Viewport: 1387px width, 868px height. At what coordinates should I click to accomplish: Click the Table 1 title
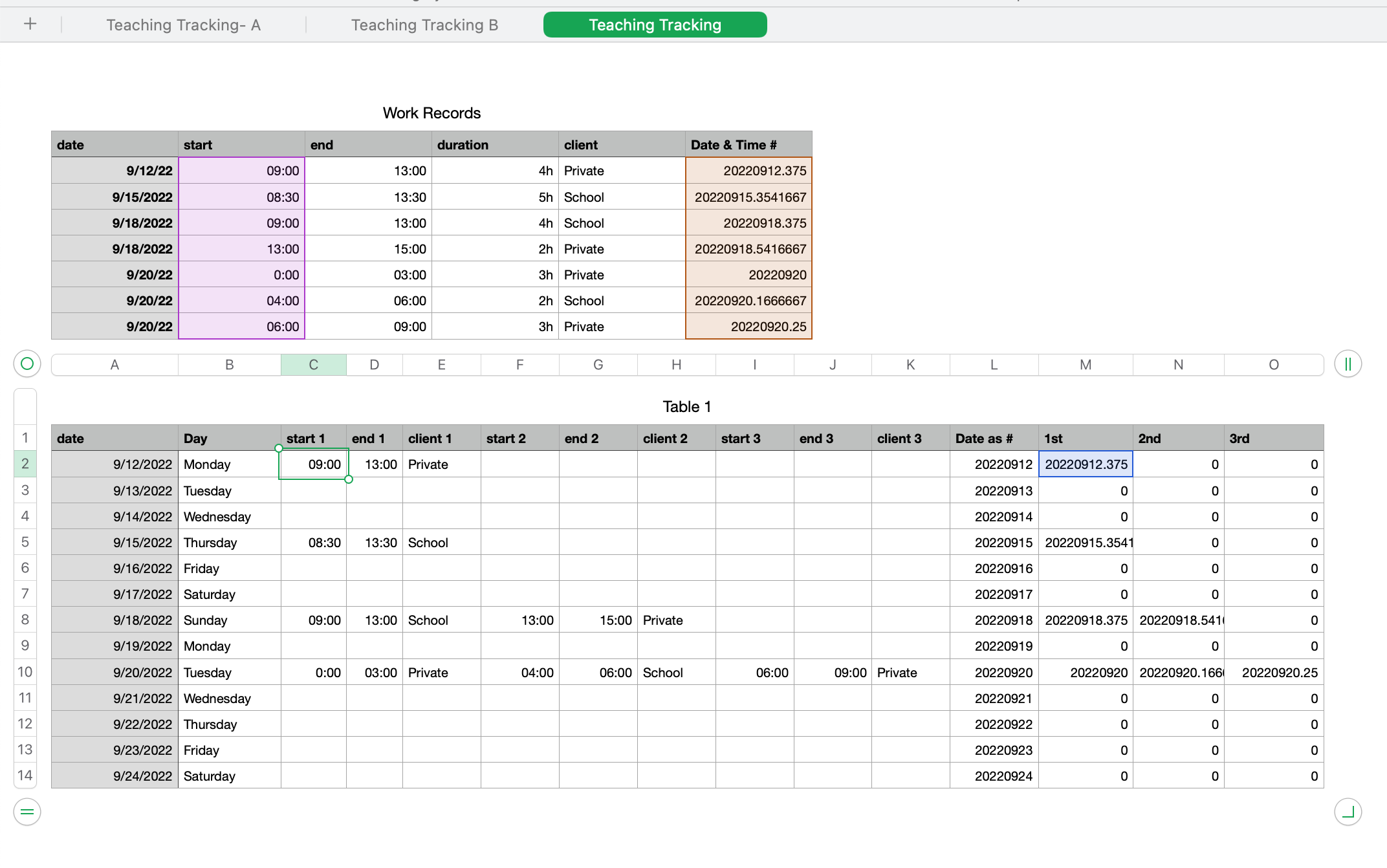tap(686, 406)
